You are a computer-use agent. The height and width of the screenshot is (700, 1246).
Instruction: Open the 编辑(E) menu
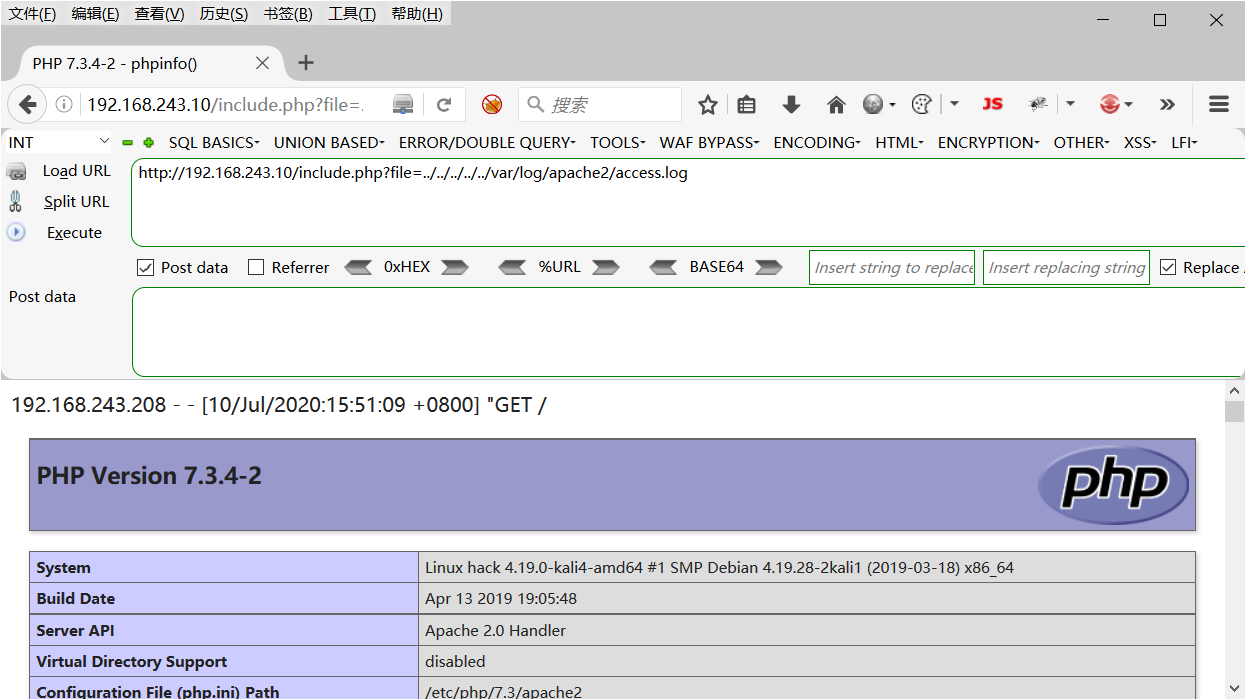click(96, 14)
